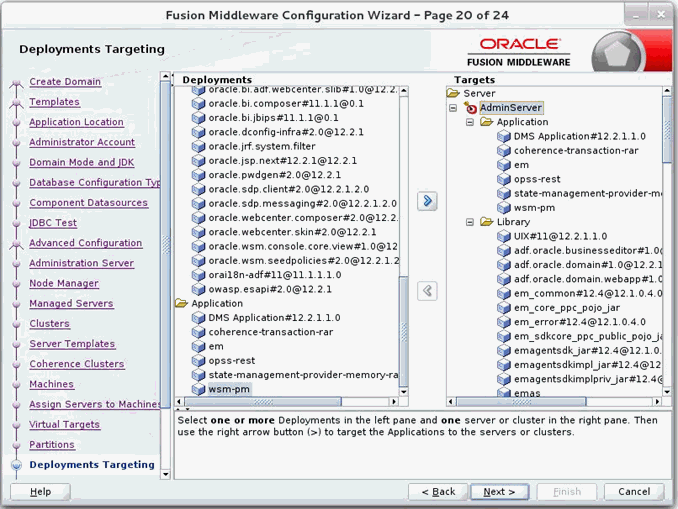The image size is (678, 509).
Task: Click the Next button
Action: pos(499,492)
